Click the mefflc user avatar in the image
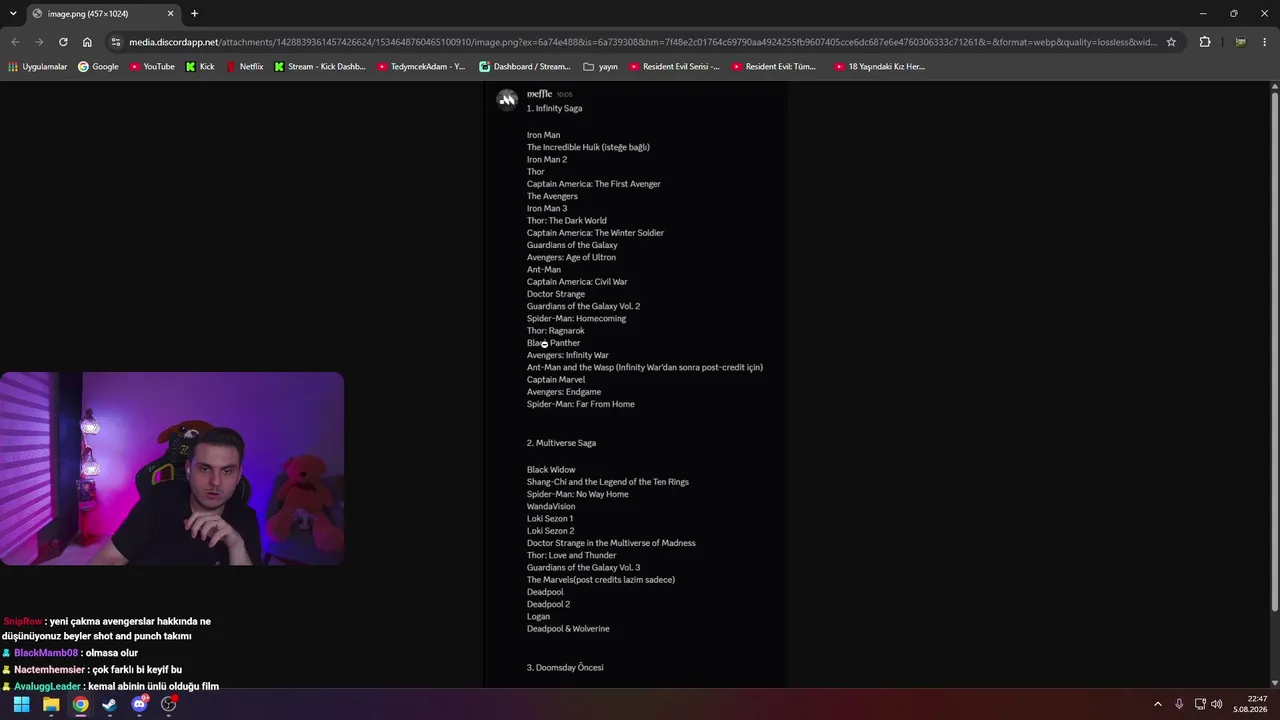The height and width of the screenshot is (720, 1280). point(507,99)
